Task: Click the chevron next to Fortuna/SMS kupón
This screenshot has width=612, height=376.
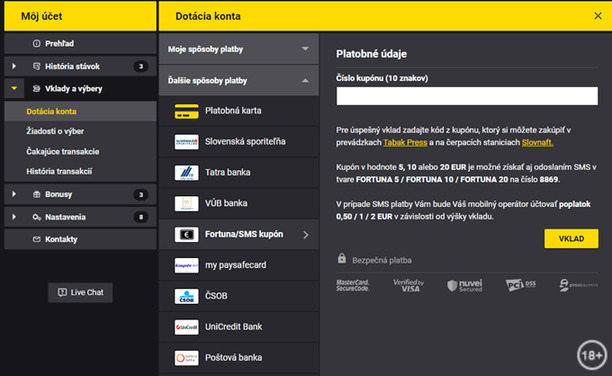Action: 306,235
